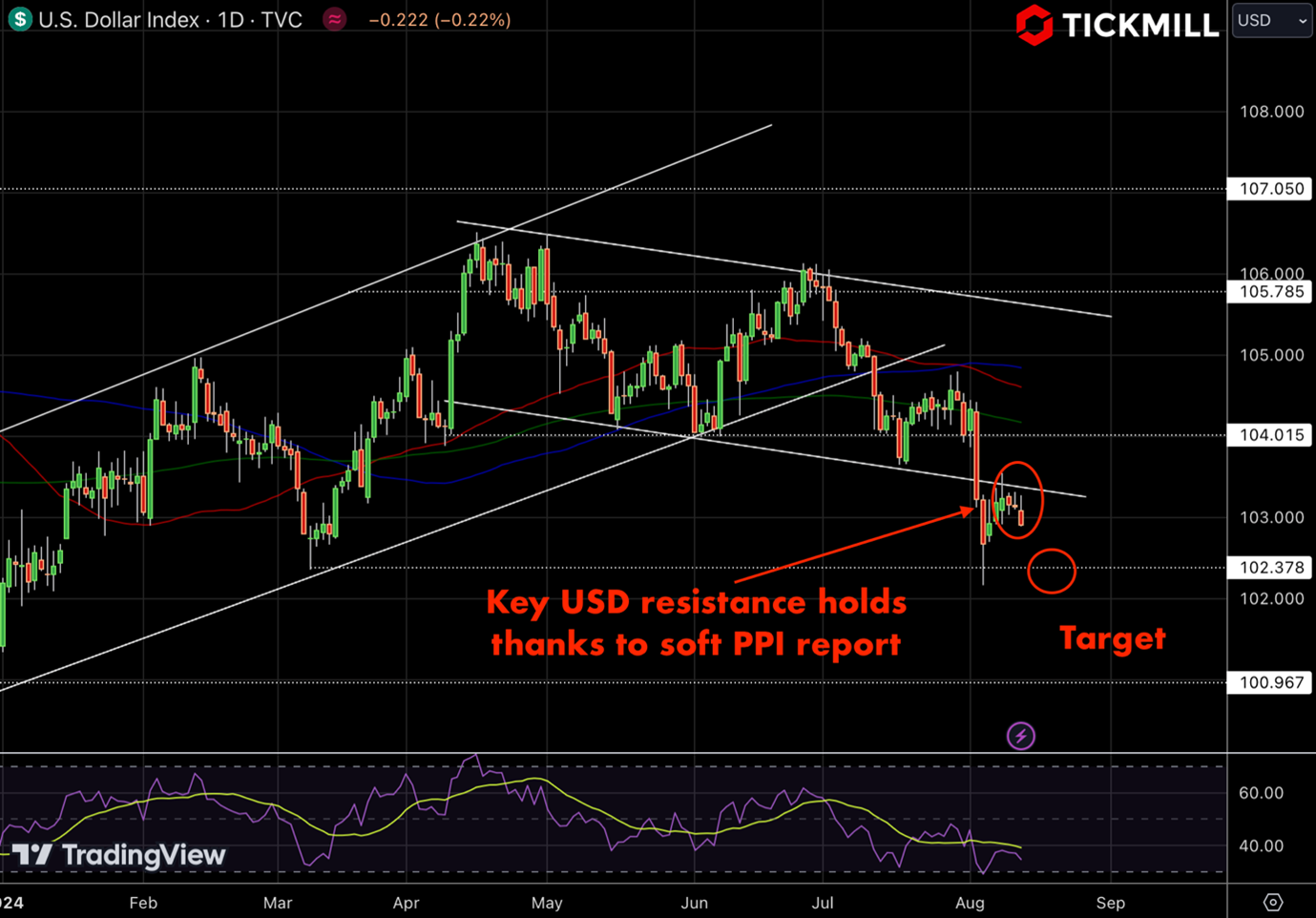Click the Apr date label
1316x918 pixels.
point(406,903)
